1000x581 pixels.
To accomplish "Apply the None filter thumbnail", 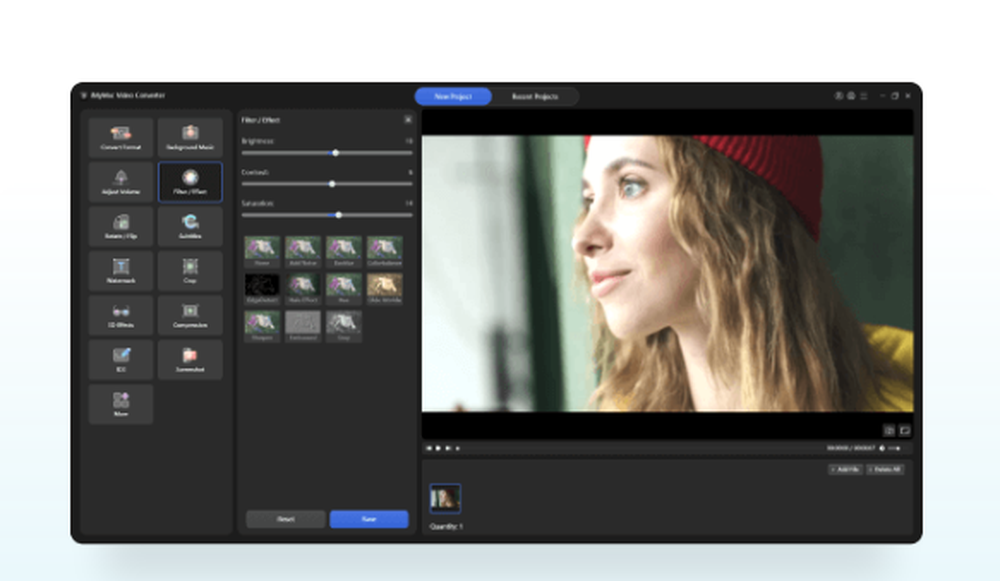I will (x=262, y=251).
